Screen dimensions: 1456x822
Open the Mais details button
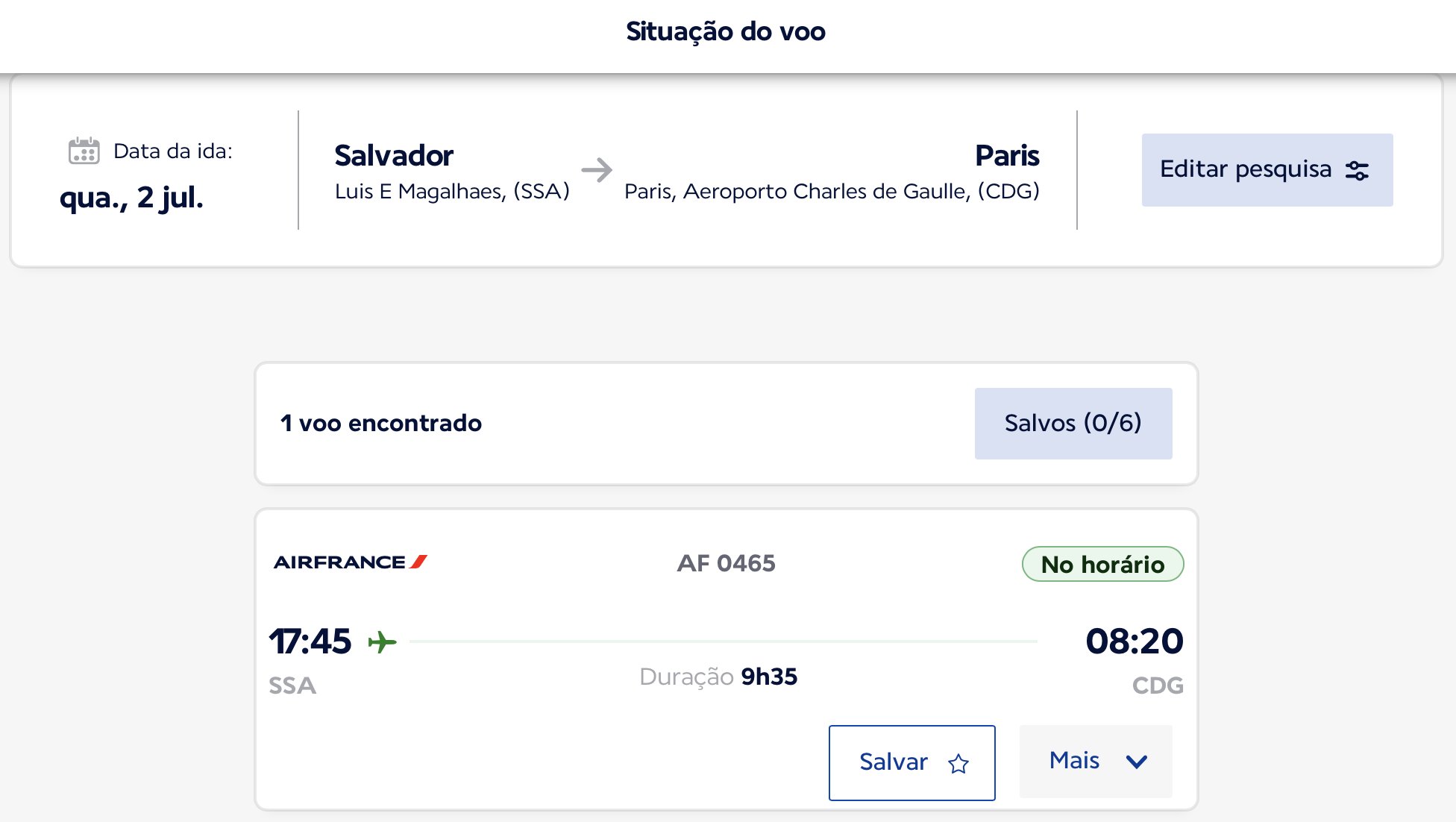(x=1096, y=762)
